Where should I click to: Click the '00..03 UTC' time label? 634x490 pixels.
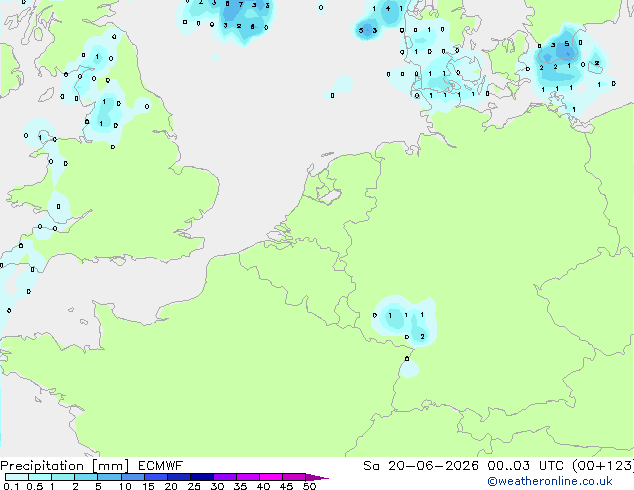pos(525,466)
